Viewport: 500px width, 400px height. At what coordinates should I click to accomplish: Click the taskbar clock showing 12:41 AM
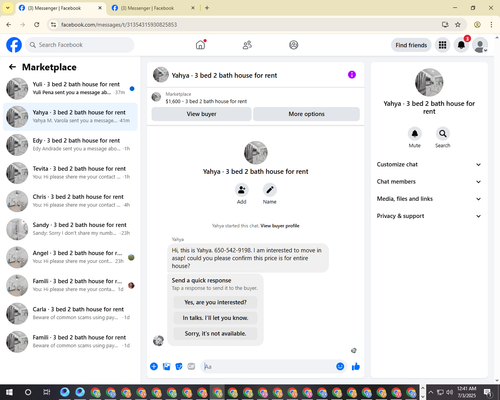pyautogui.click(x=467, y=392)
